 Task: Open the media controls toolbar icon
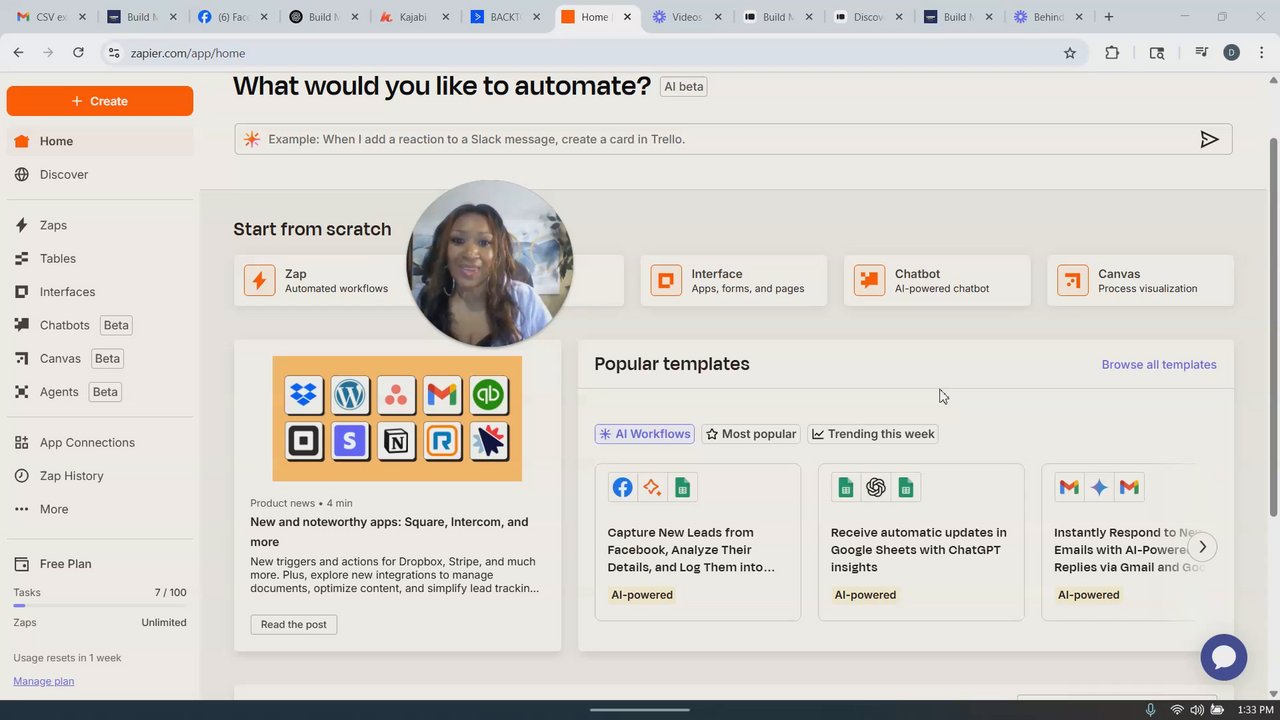coord(1202,53)
